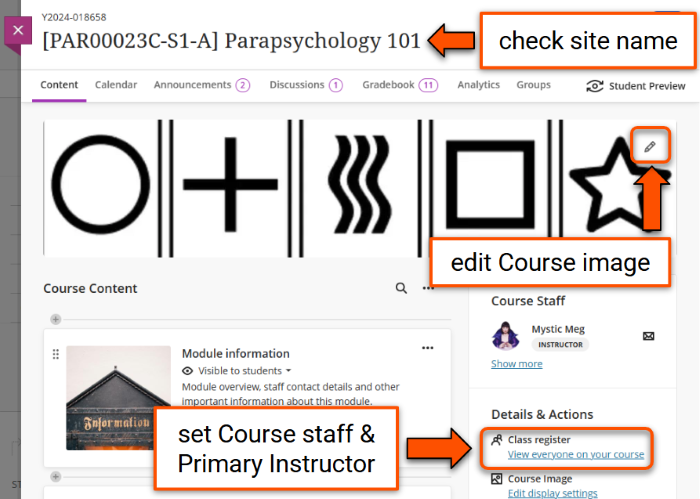Click the Class register icon
The width and height of the screenshot is (700, 499).
pyautogui.click(x=497, y=440)
